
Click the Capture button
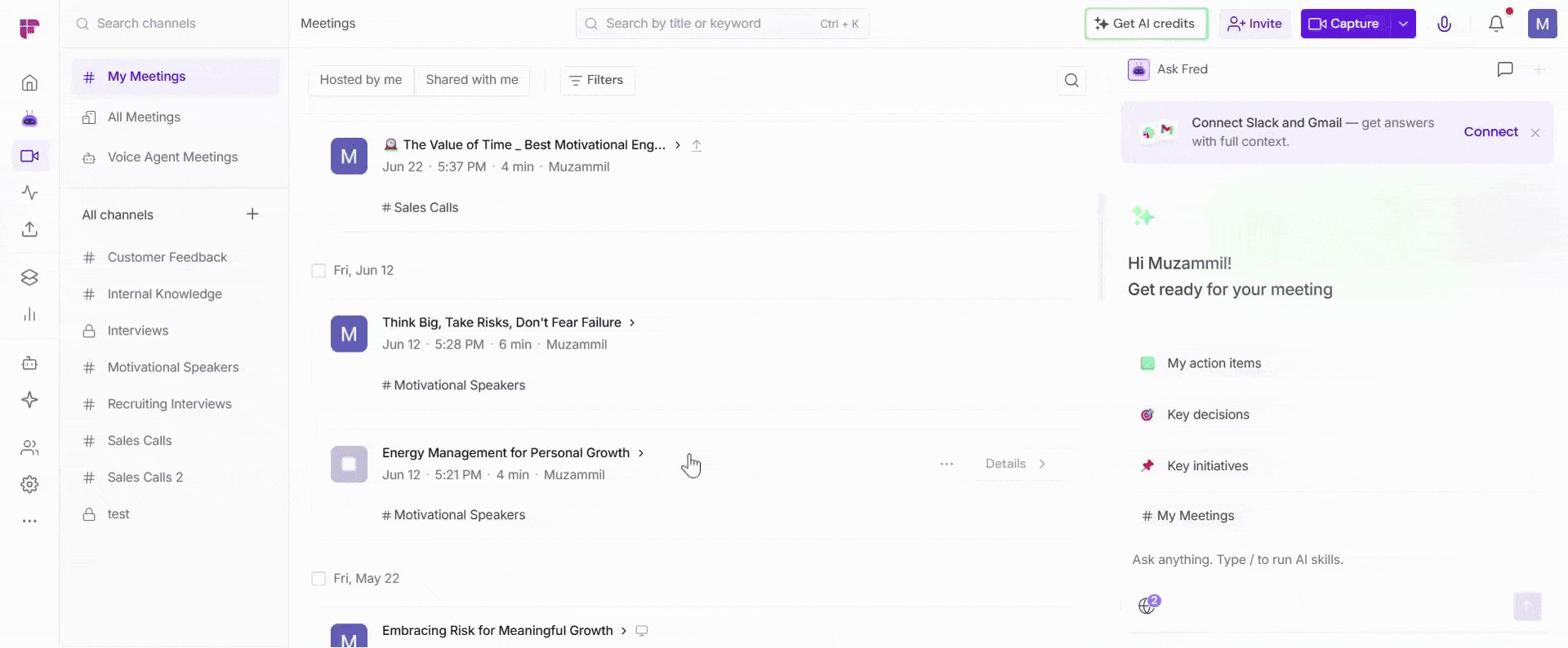[1345, 24]
